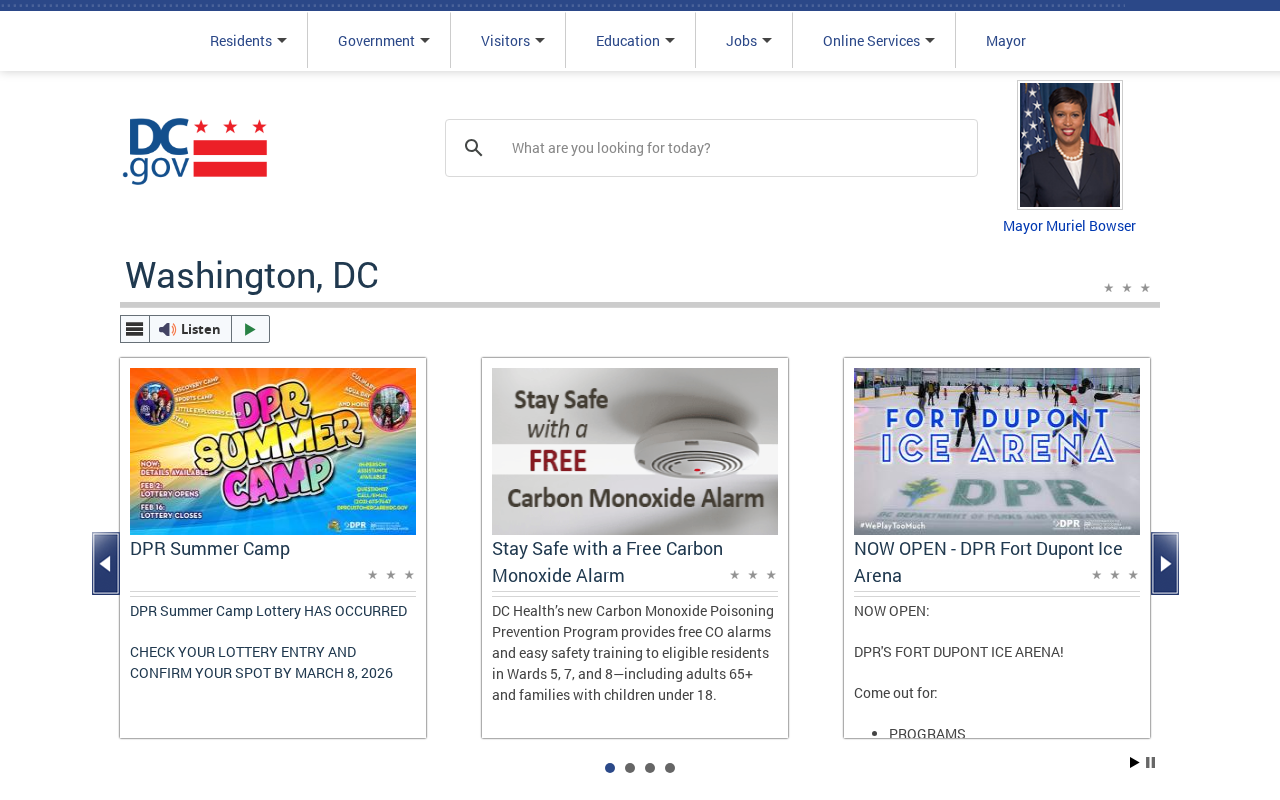Click the 'DPR Summer Camp' card title
The width and height of the screenshot is (1280, 800).
point(210,549)
